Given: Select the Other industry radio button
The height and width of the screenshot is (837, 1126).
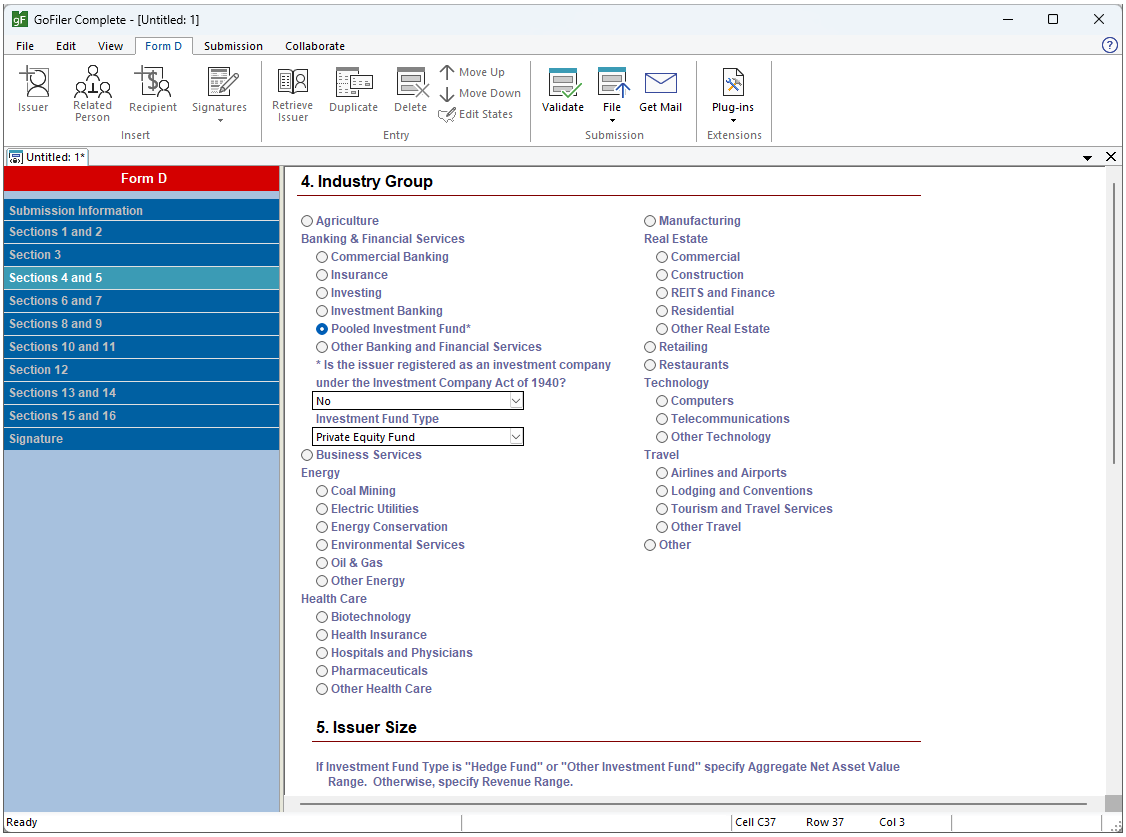Looking at the screenshot, I should pos(650,545).
